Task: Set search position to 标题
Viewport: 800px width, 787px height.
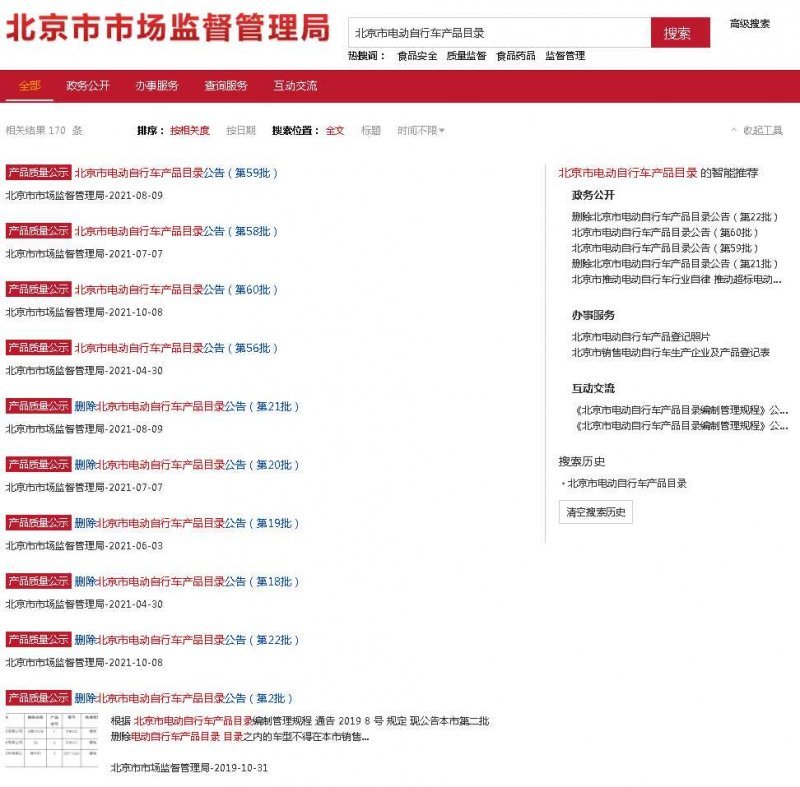Action: 370,131
